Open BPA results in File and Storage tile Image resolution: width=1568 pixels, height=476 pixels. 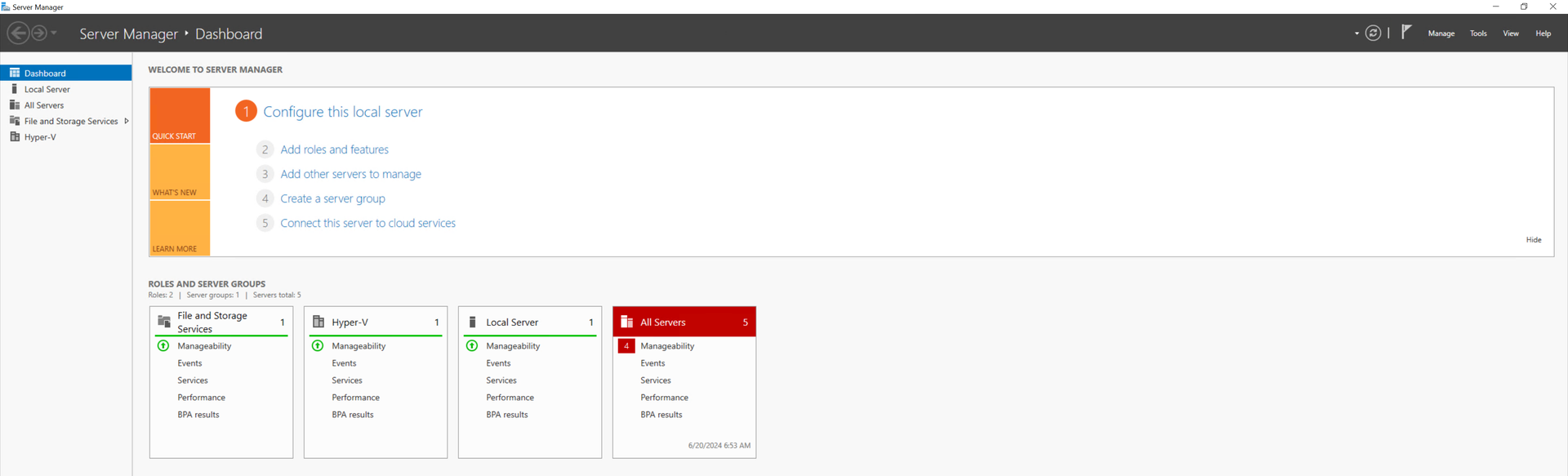[198, 415]
